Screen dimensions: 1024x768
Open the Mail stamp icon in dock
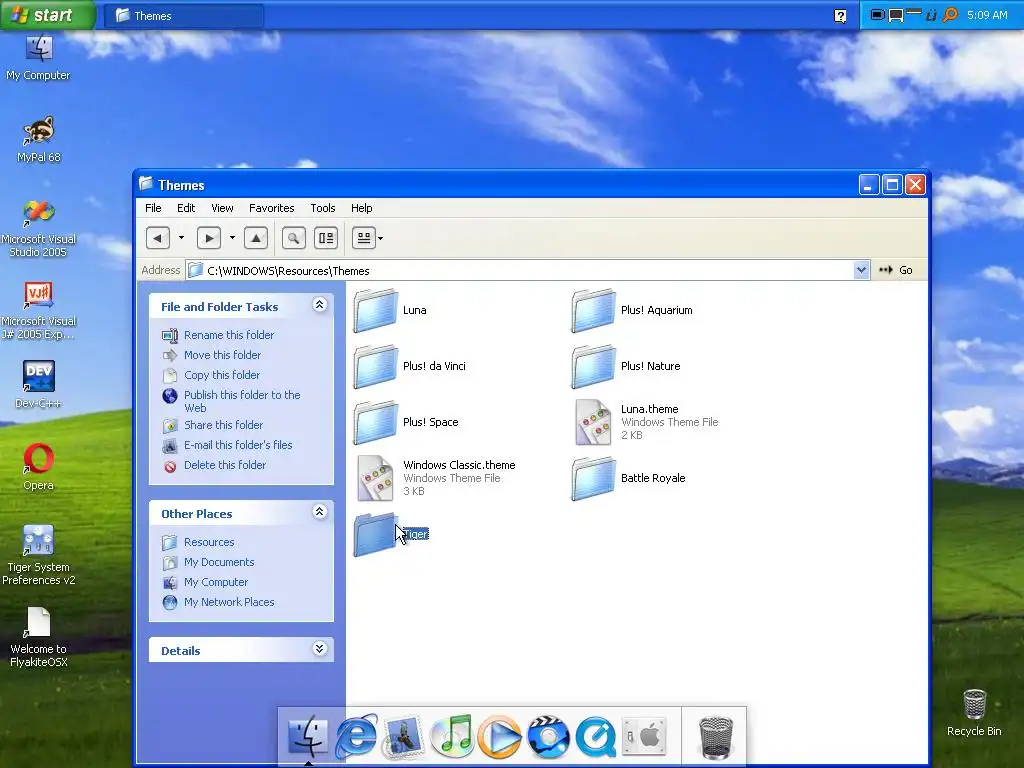(x=404, y=737)
